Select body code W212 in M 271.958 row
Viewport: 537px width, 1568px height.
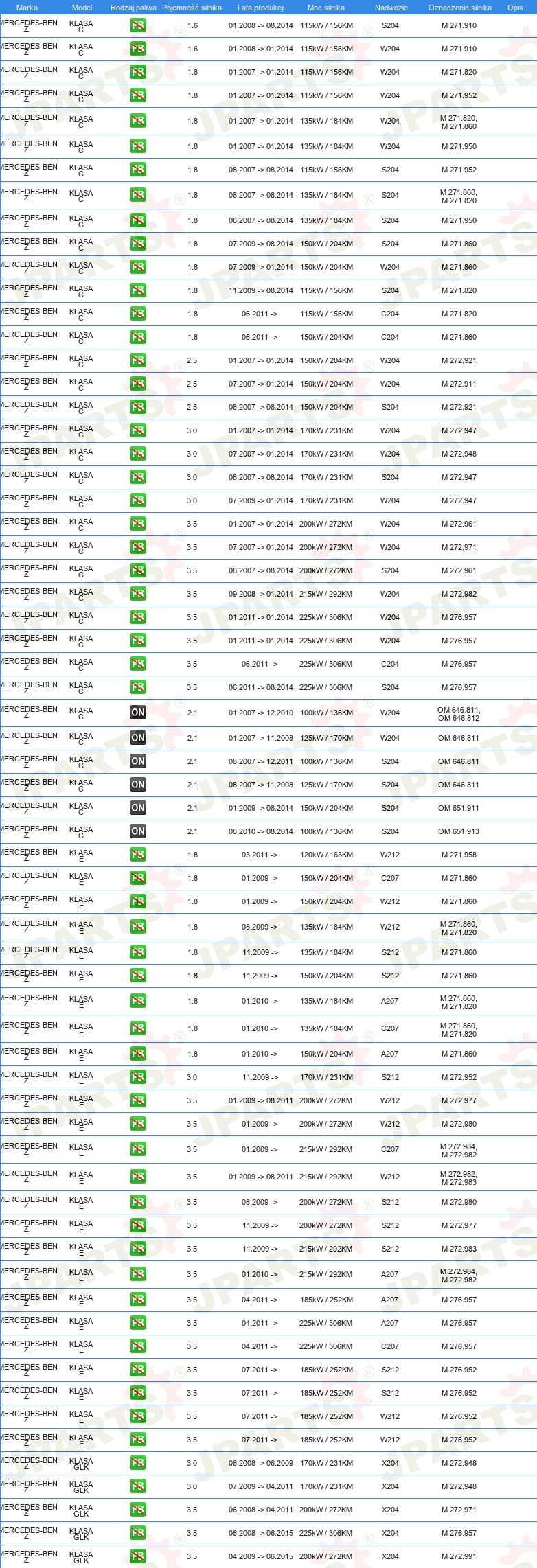pos(390,855)
